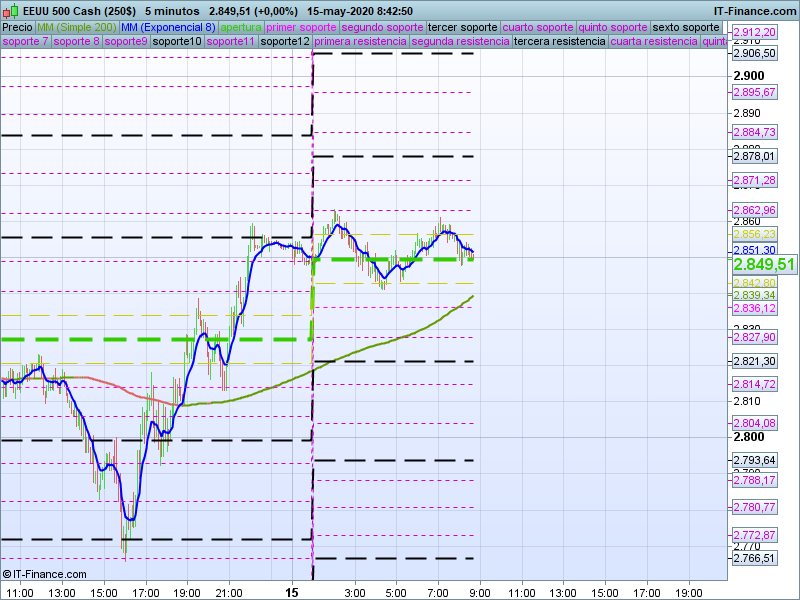Click the tercera resistencia label
The height and width of the screenshot is (600, 800).
pos(559,42)
